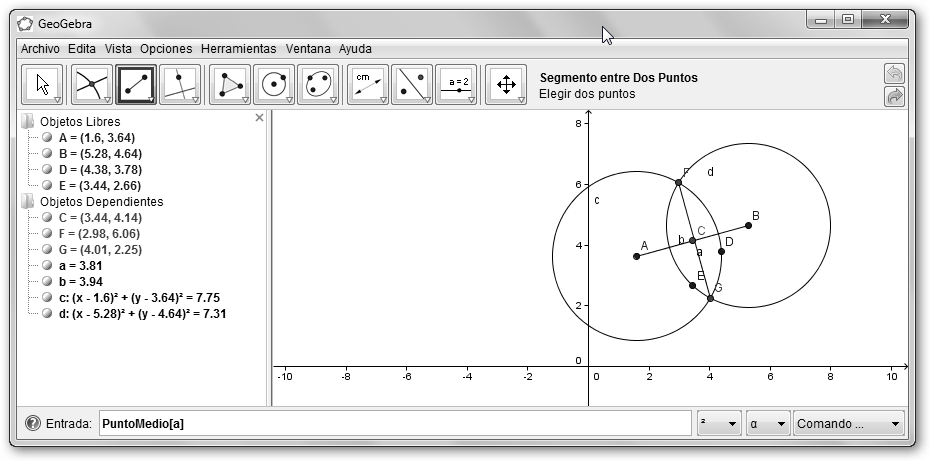The image size is (930, 461).
Task: Select the Move arrow tool
Action: 42,84
